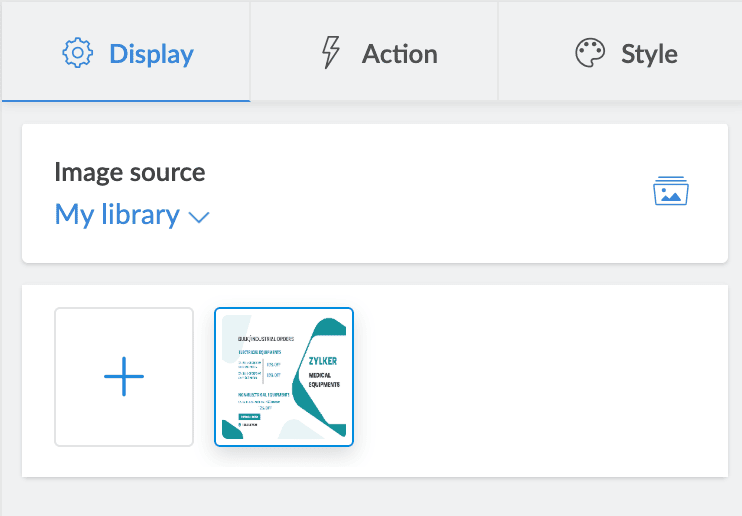Image resolution: width=742 pixels, height=516 pixels.
Task: Click the blue plus icon
Action: pos(124,377)
